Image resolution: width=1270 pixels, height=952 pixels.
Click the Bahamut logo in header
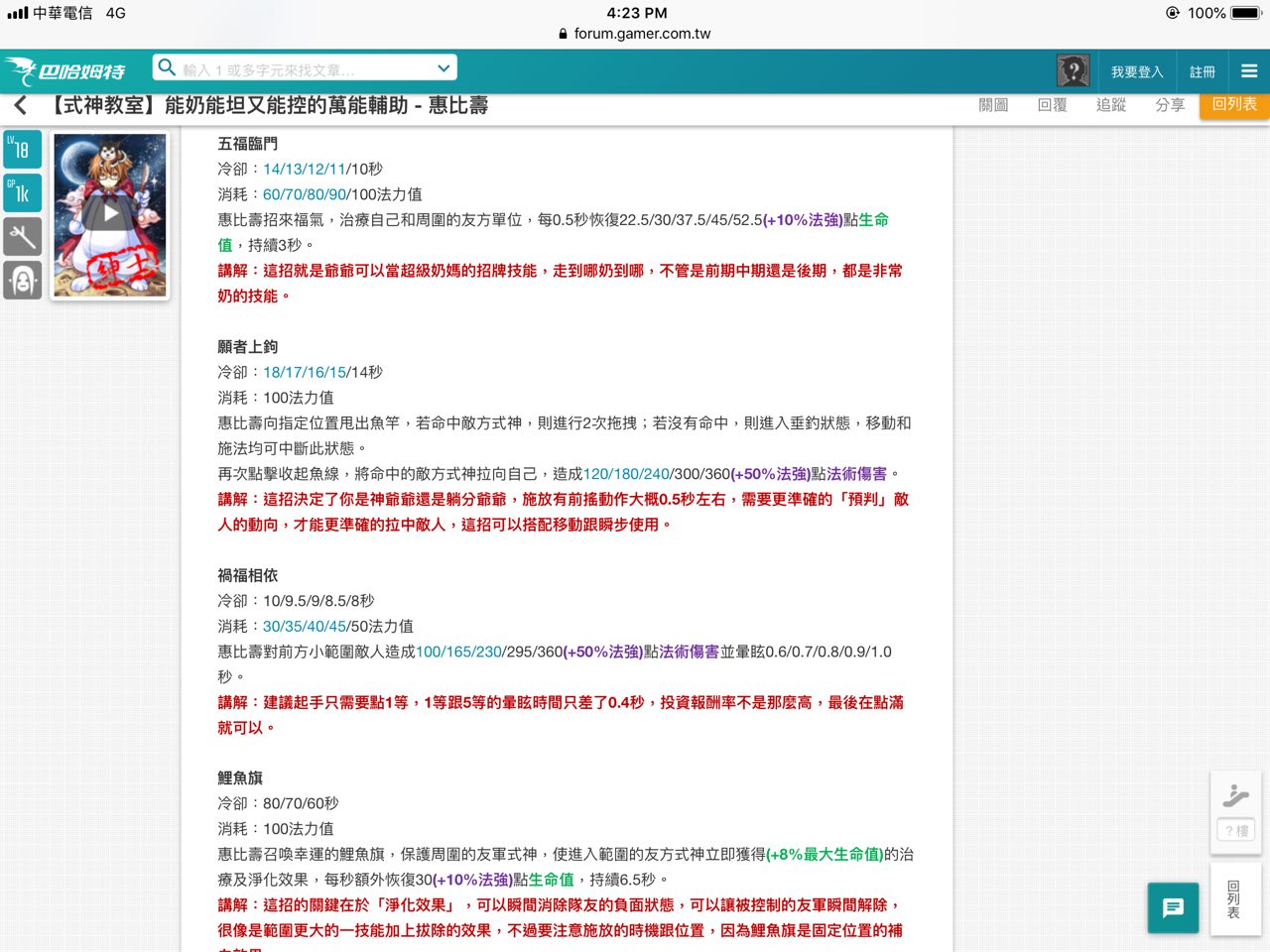pos(65,71)
